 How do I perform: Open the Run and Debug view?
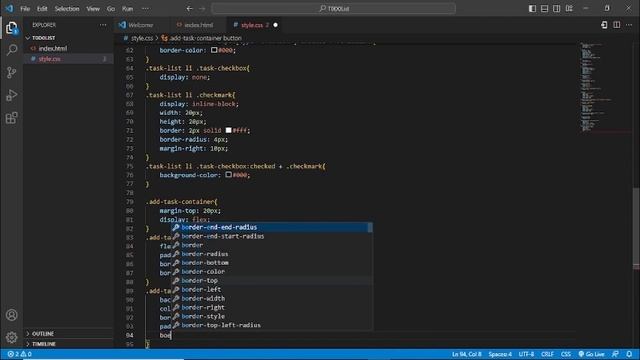pos(11,95)
